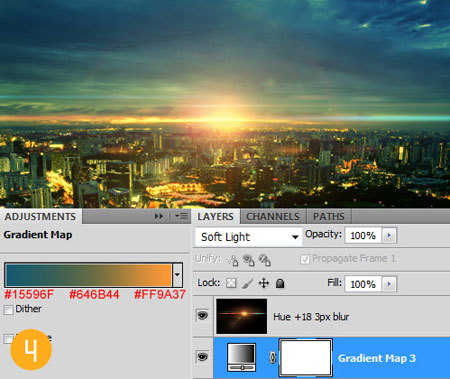450x379 pixels.
Task: Select Gradient Map 3 adjustment icon thumbnail
Action: [242, 357]
